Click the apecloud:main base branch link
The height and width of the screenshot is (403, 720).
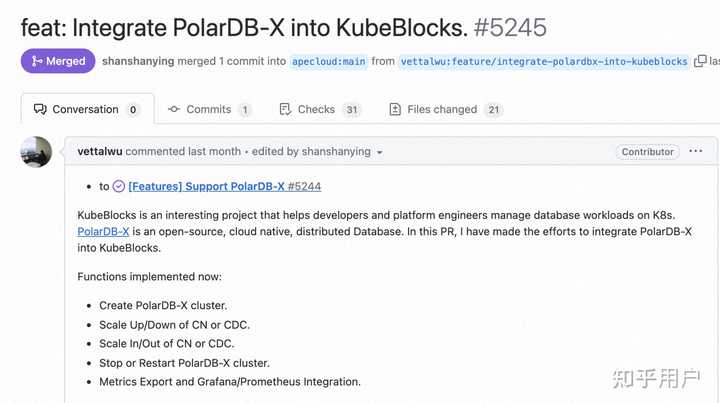(x=328, y=61)
